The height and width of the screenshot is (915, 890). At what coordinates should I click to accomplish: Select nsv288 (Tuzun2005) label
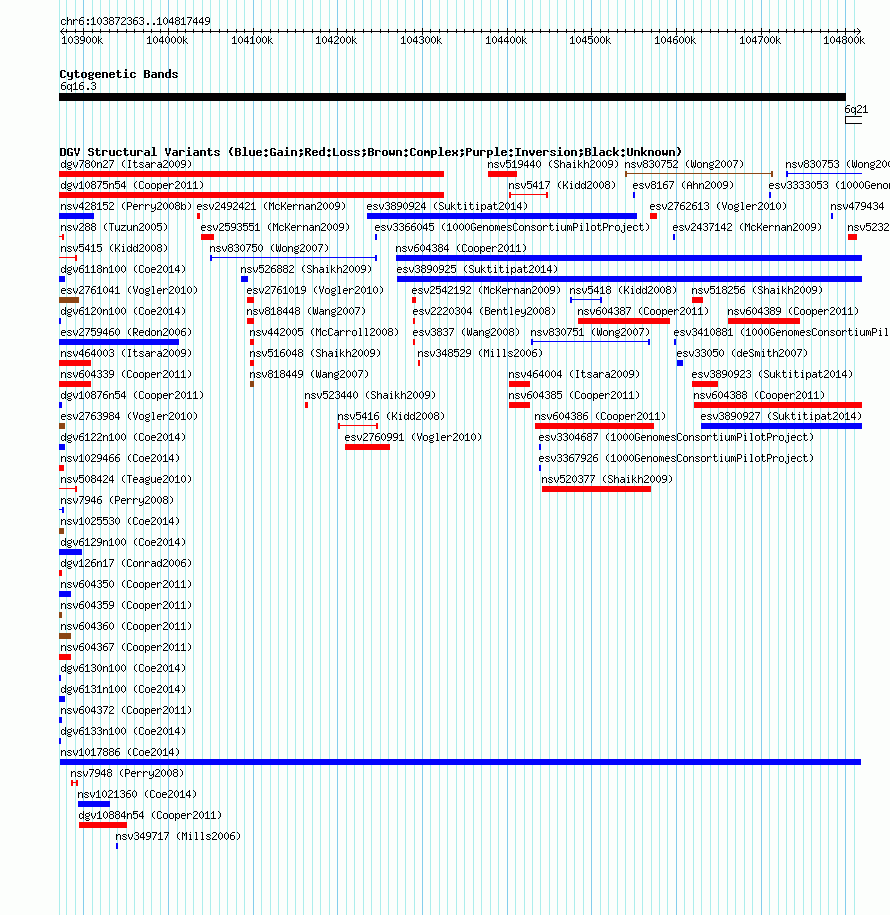tap(114, 228)
